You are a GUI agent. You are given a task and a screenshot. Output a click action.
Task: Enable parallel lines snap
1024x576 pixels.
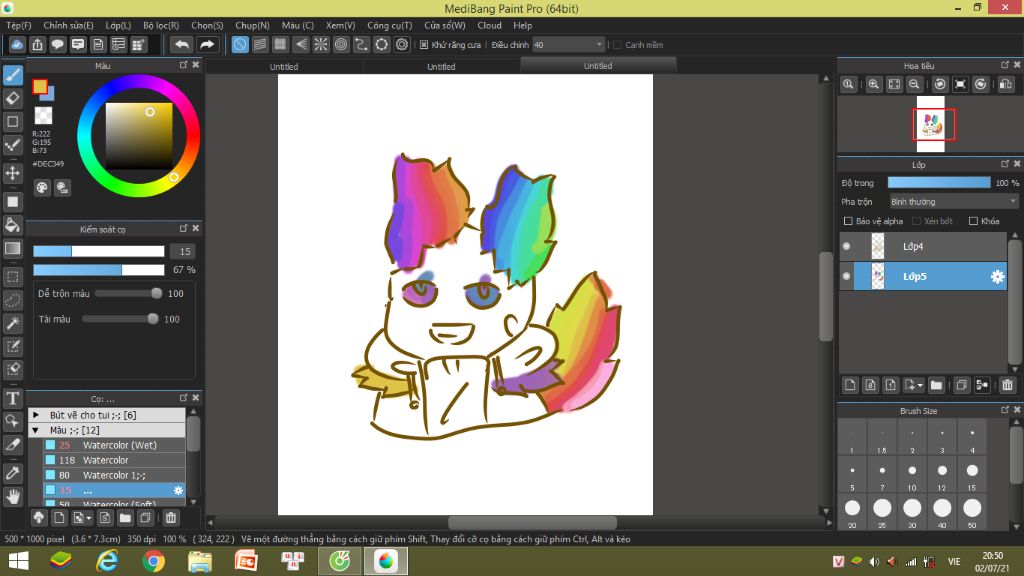point(260,44)
